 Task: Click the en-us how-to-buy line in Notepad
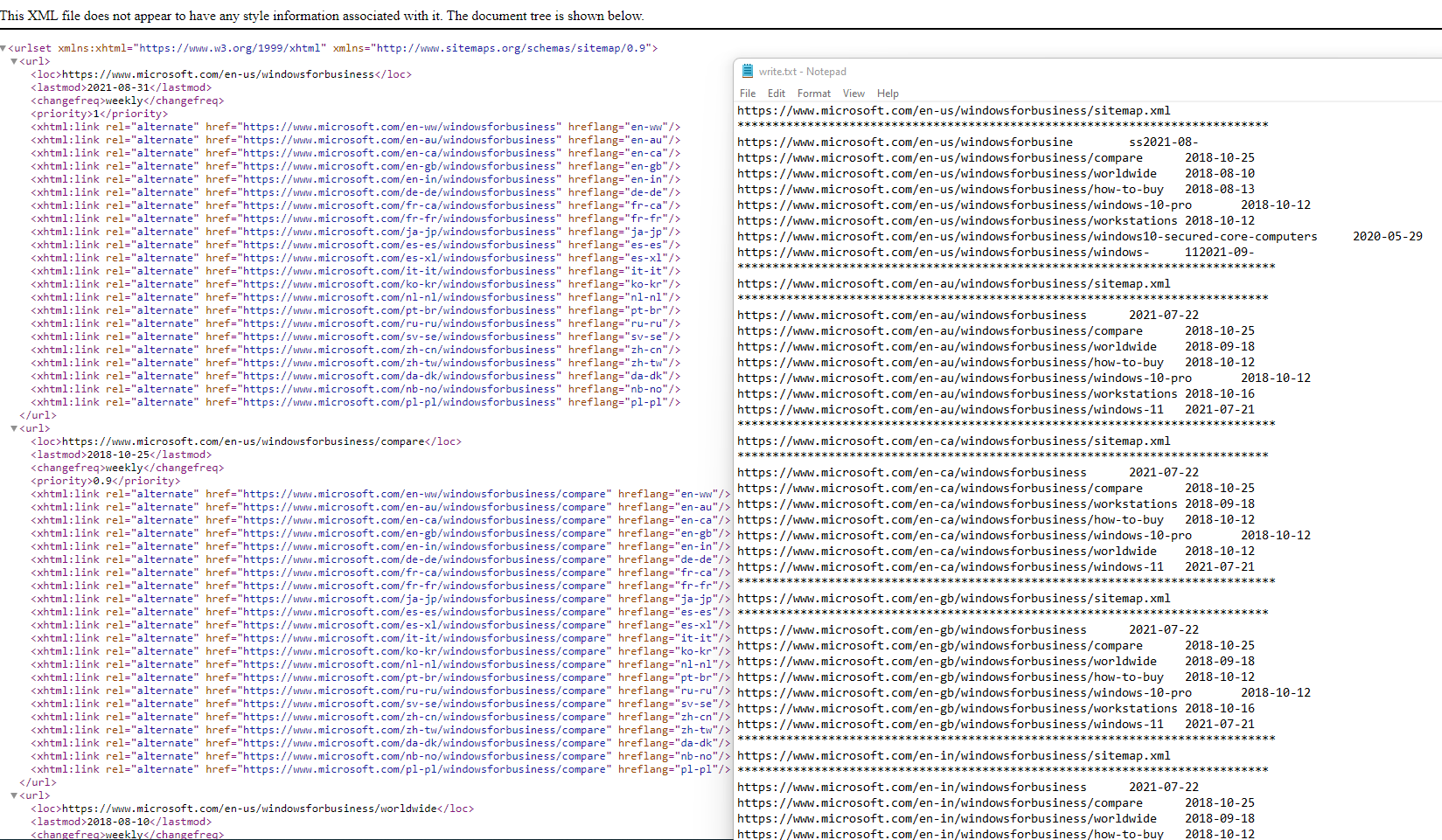tap(996, 190)
